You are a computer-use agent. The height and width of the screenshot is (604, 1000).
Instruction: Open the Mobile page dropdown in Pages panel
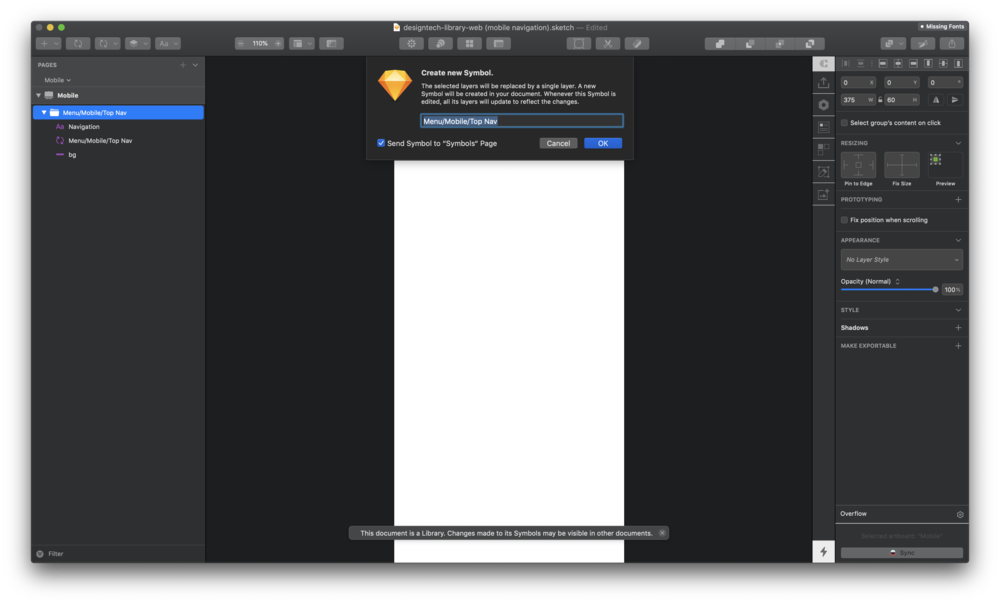(x=58, y=80)
